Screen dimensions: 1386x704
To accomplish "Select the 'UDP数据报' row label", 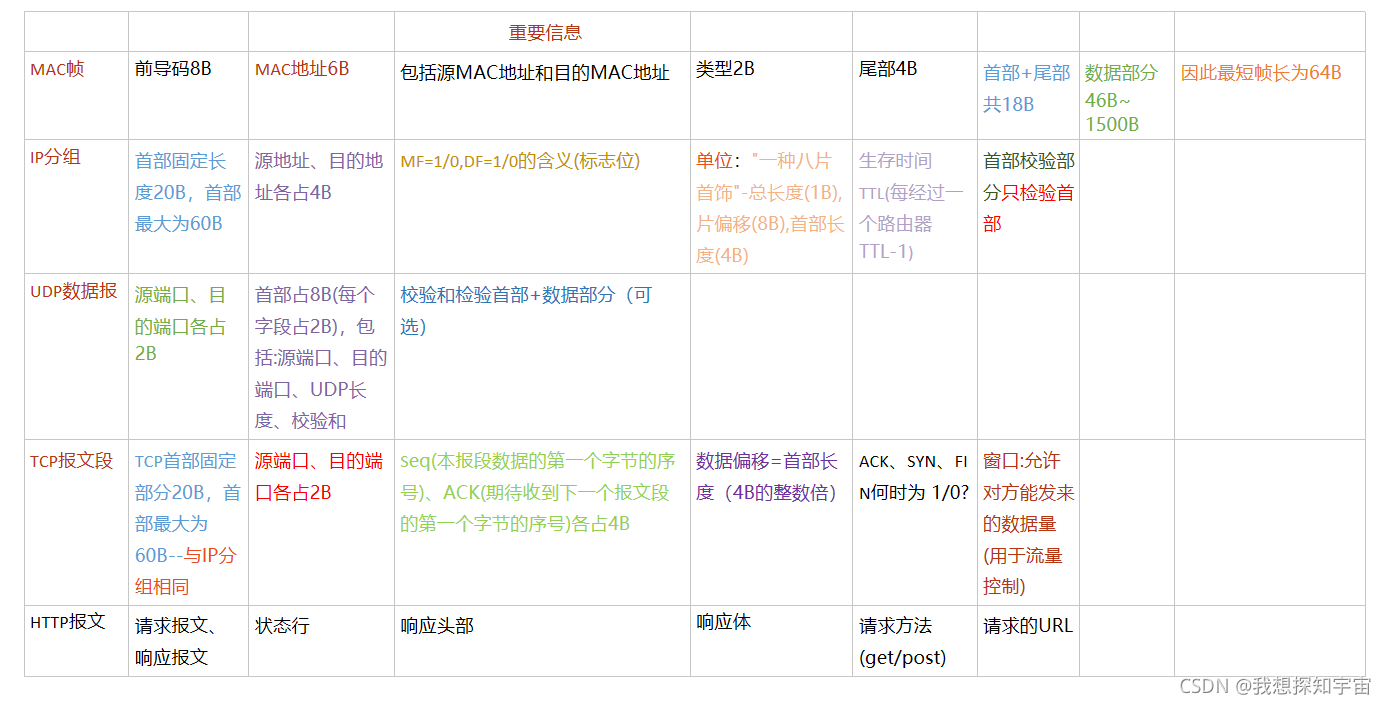I will [74, 291].
